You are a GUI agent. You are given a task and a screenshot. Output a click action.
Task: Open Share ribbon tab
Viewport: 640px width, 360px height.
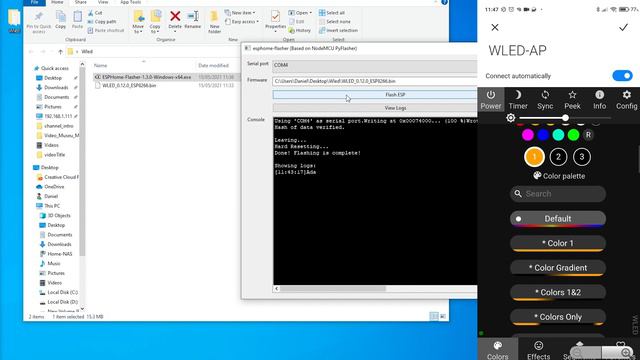(81, 2)
